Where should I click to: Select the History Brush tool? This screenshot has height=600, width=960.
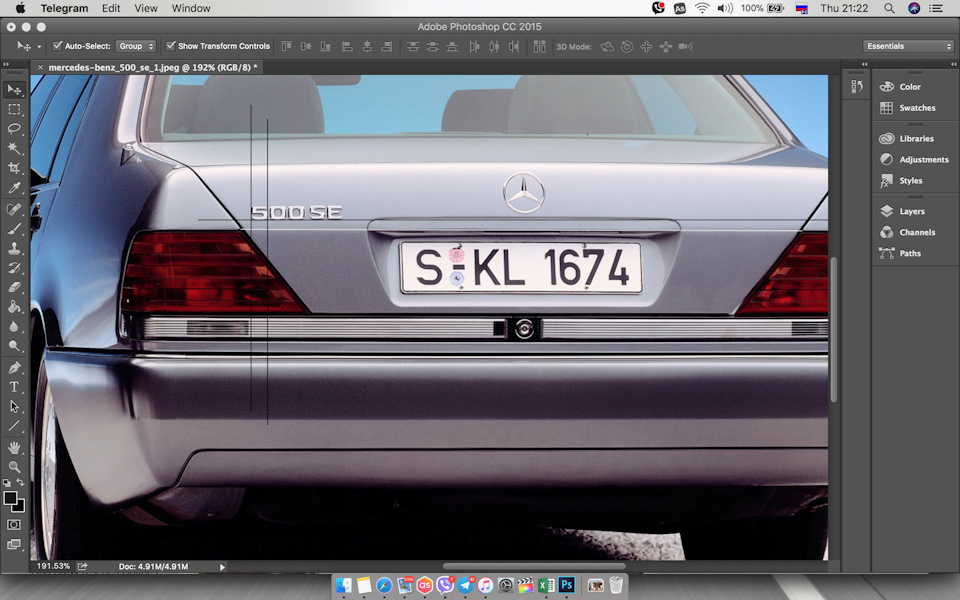point(13,268)
